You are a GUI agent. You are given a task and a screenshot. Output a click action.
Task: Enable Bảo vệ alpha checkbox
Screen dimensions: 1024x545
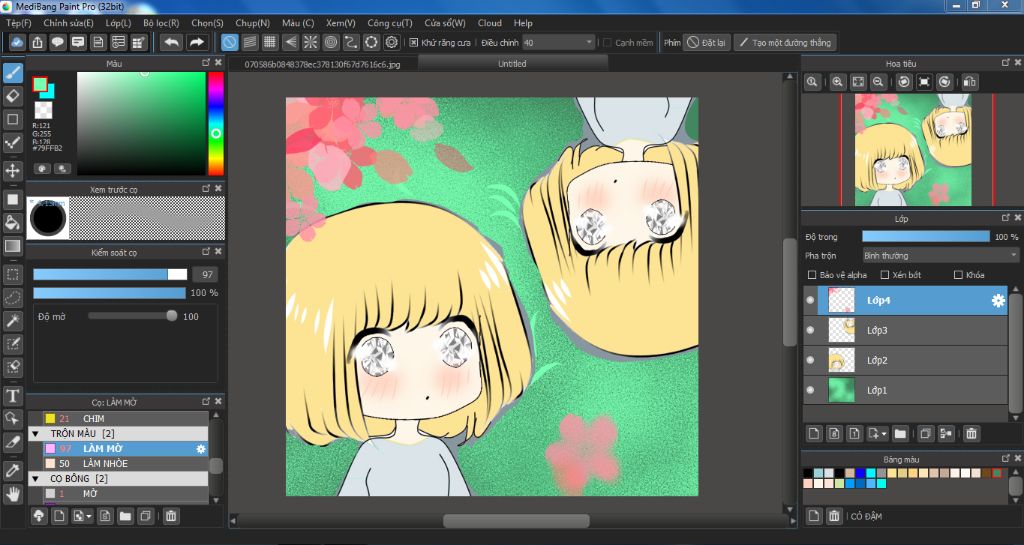tap(812, 275)
